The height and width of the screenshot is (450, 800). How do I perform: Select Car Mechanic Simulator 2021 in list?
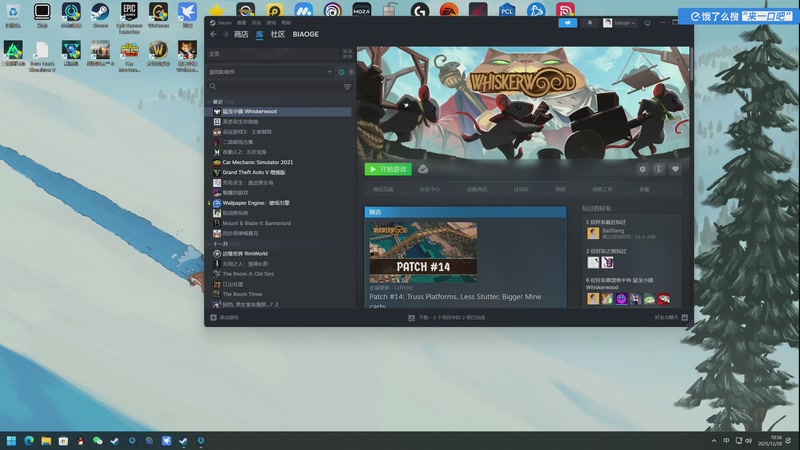coord(279,162)
